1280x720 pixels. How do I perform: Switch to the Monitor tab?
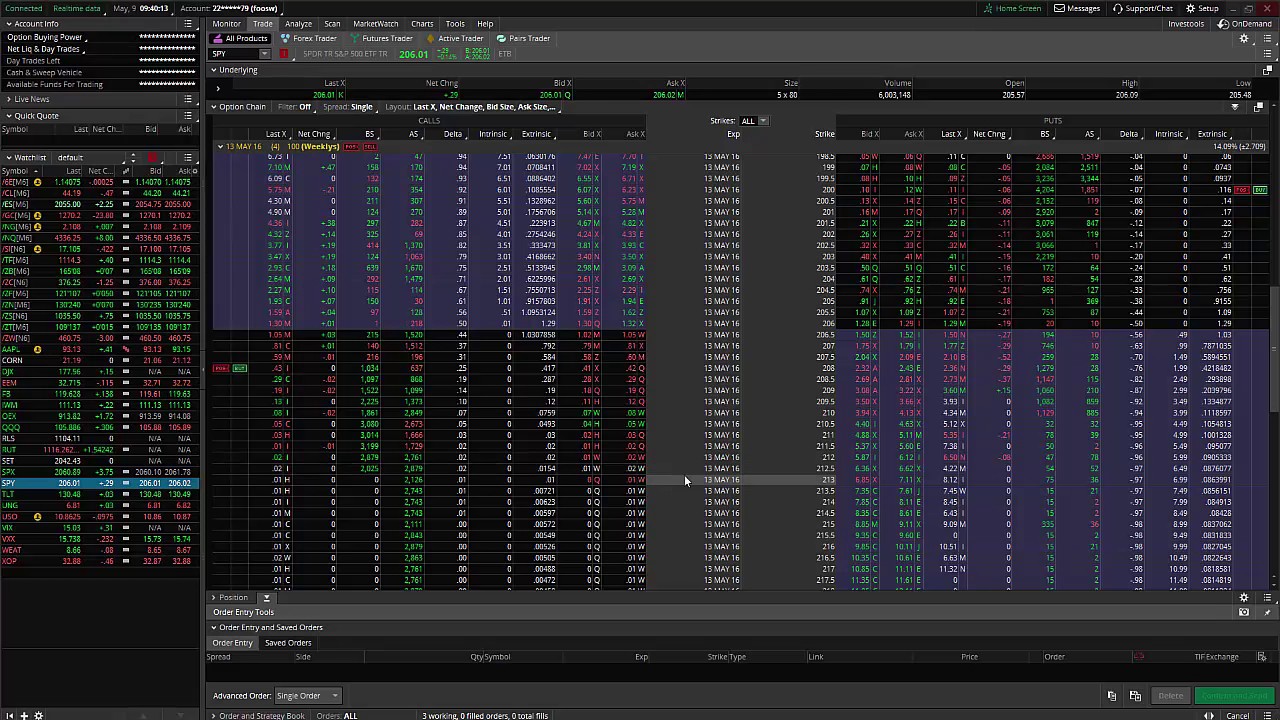pos(226,24)
